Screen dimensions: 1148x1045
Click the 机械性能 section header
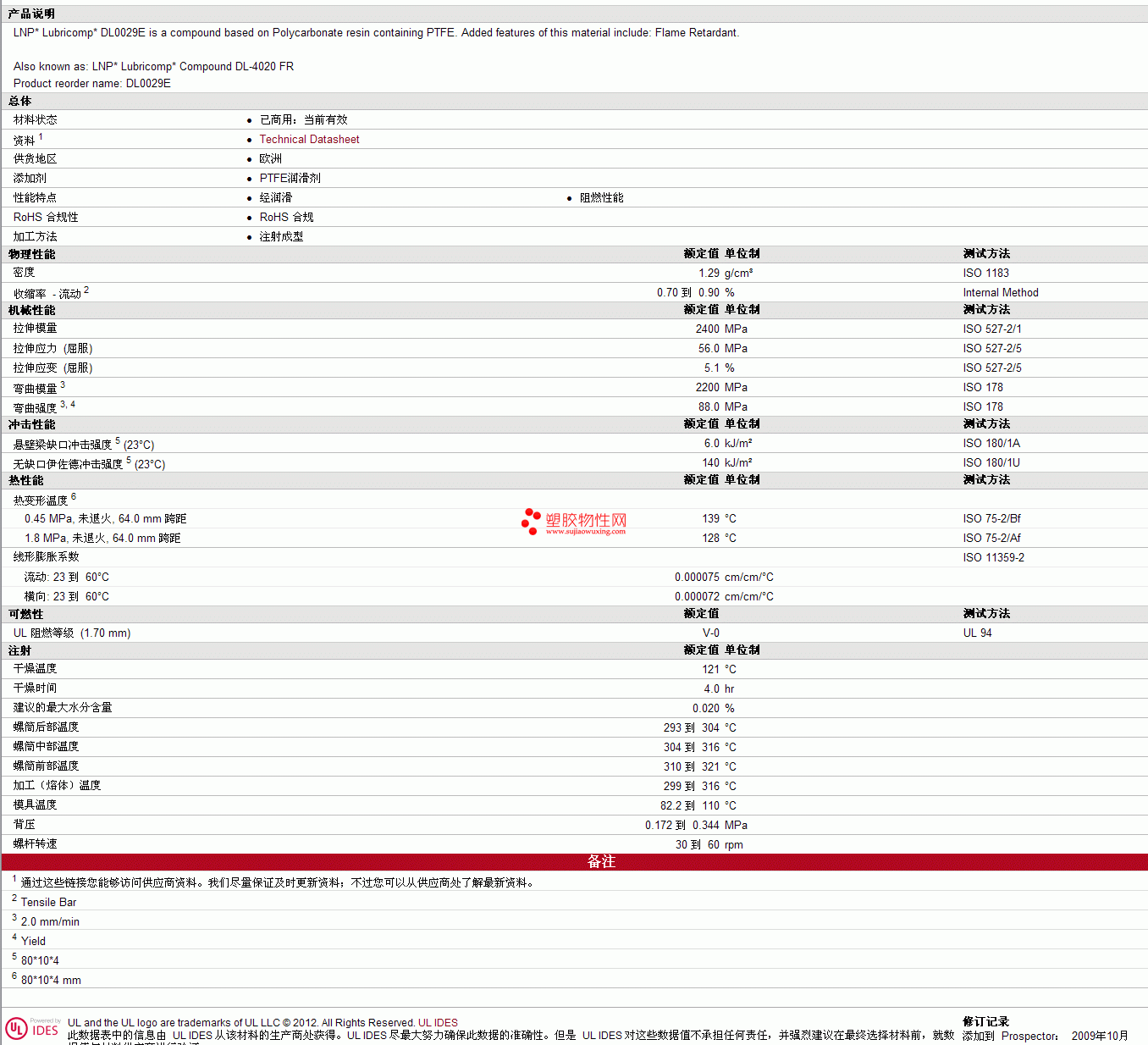pyautogui.click(x=31, y=310)
